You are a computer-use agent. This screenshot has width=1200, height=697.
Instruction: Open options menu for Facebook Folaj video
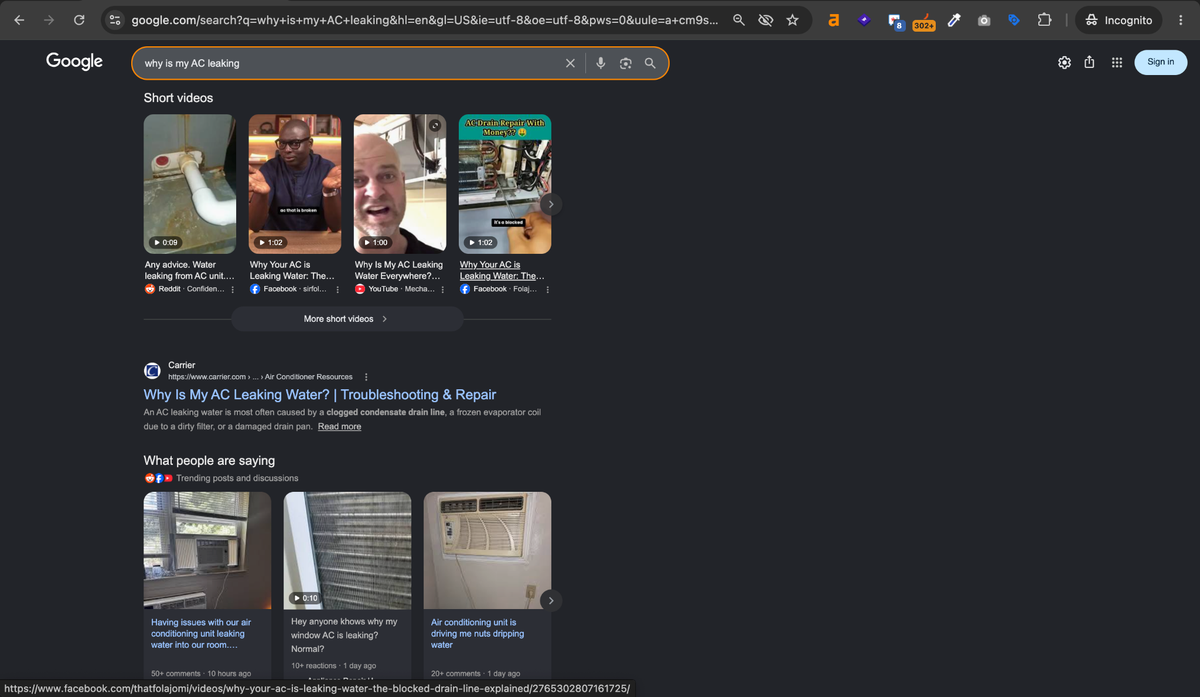pyautogui.click(x=548, y=290)
